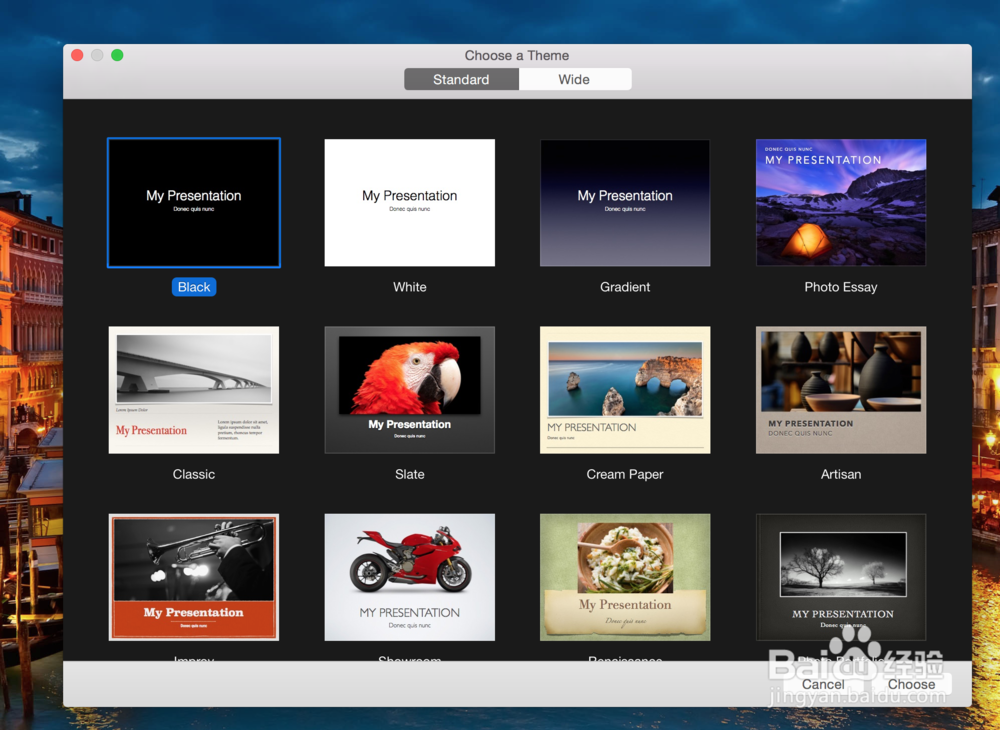The height and width of the screenshot is (730, 1000).
Task: Select the theme thumbnail with black-and-white tree photo
Action: [841, 577]
